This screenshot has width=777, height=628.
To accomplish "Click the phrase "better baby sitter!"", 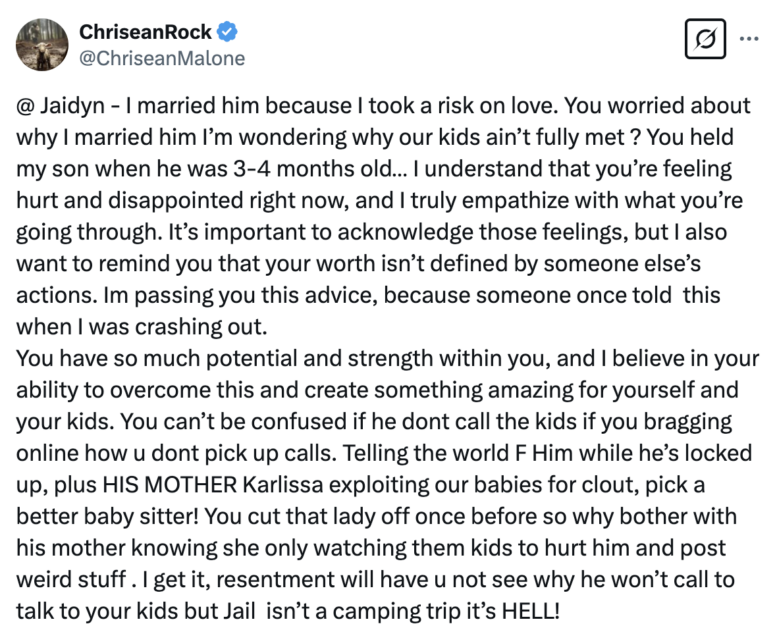I will [x=108, y=516].
